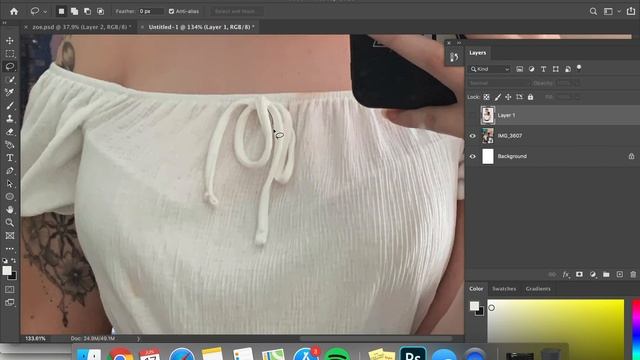Select Layer 1 in Layers panel
Image resolution: width=640 pixels, height=360 pixels.
click(x=553, y=116)
